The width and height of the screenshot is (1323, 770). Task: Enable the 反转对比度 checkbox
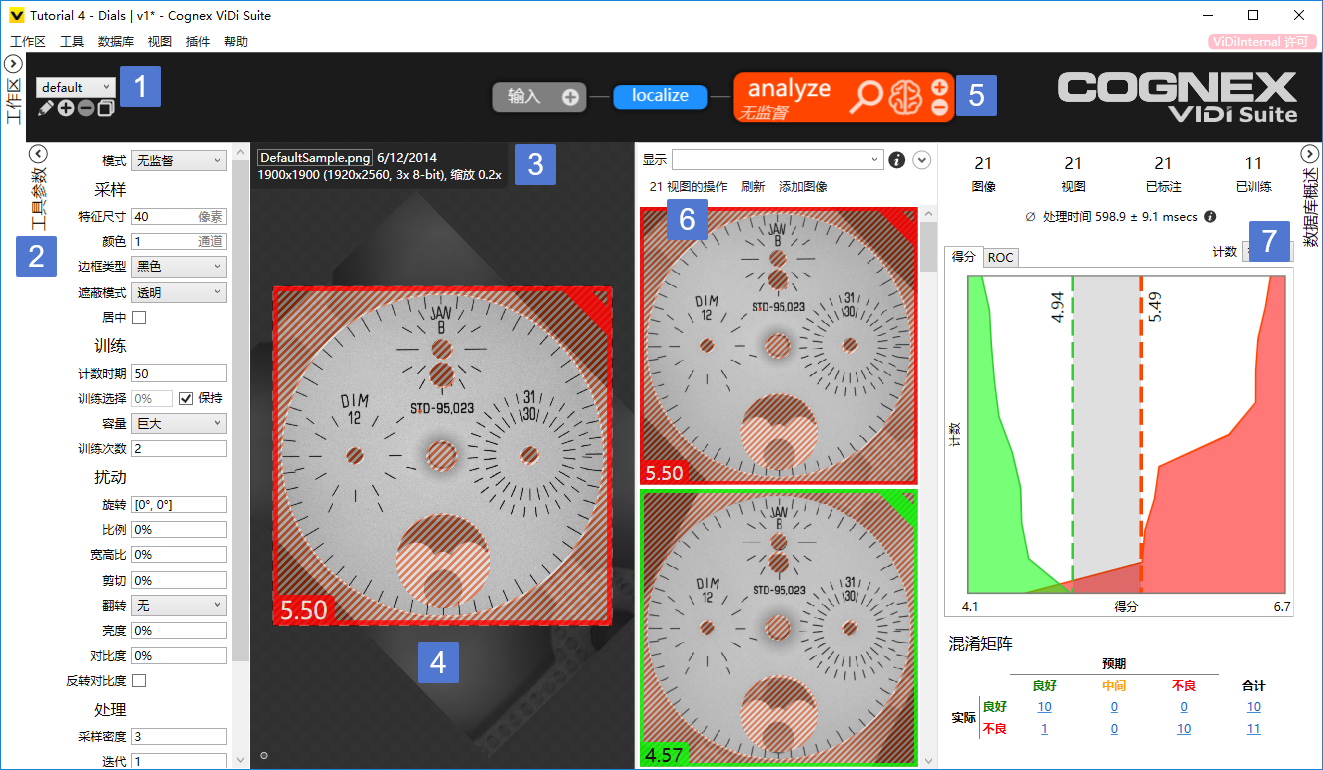click(139, 681)
